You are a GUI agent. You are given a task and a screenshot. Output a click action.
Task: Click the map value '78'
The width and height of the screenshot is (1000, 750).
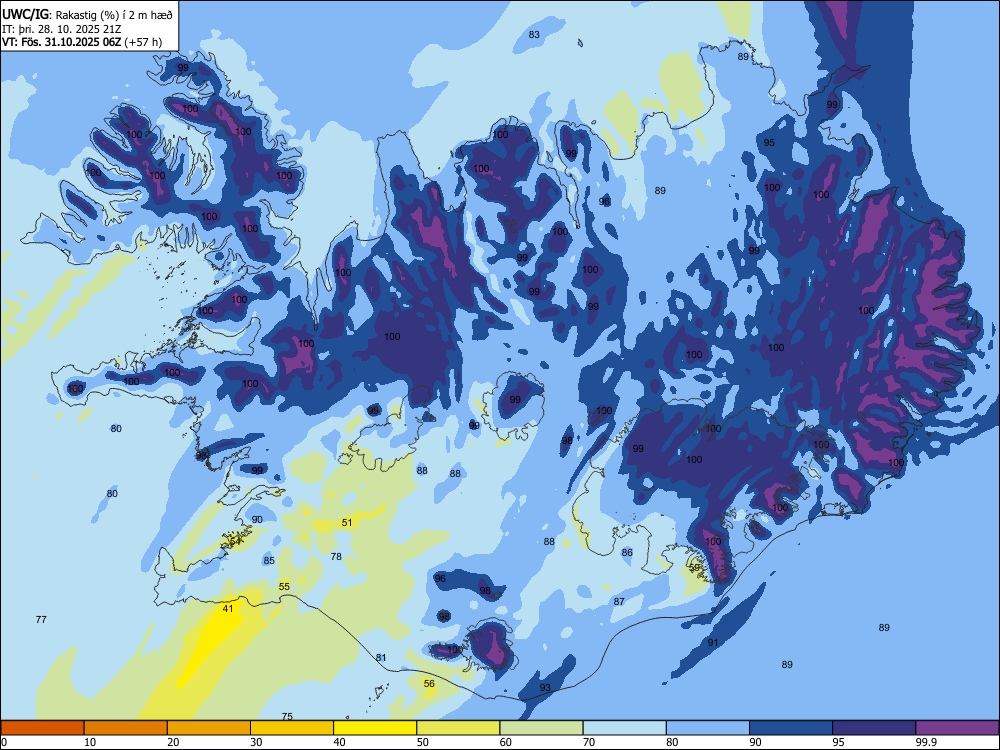(336, 556)
